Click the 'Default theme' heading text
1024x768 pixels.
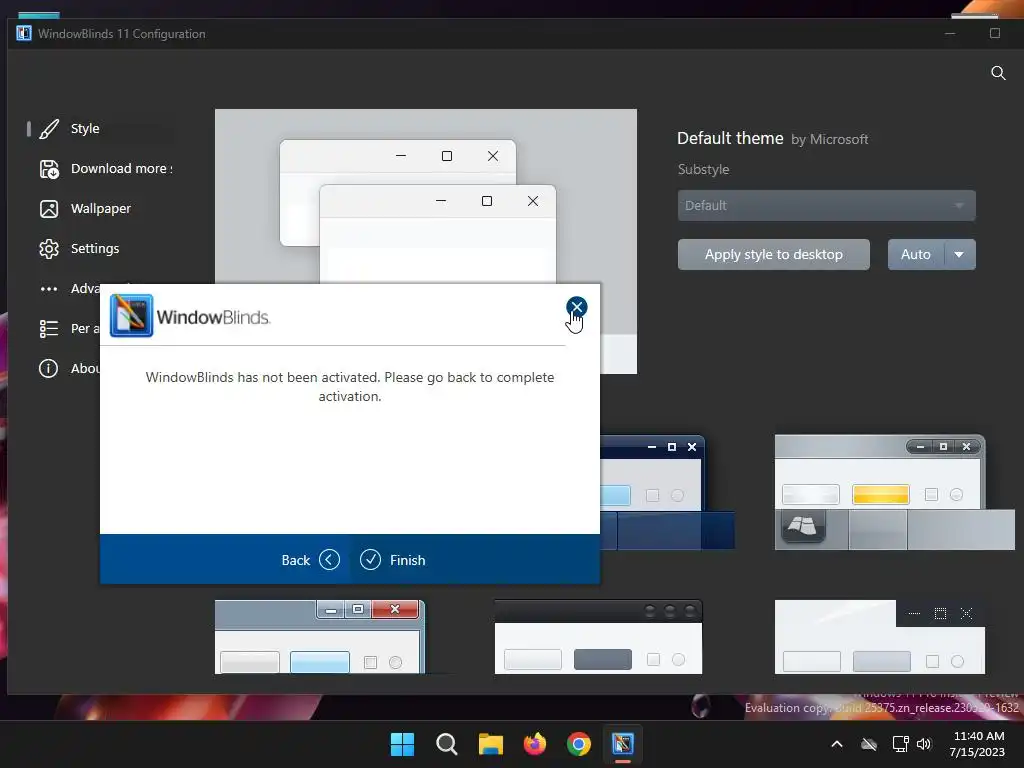coord(730,138)
